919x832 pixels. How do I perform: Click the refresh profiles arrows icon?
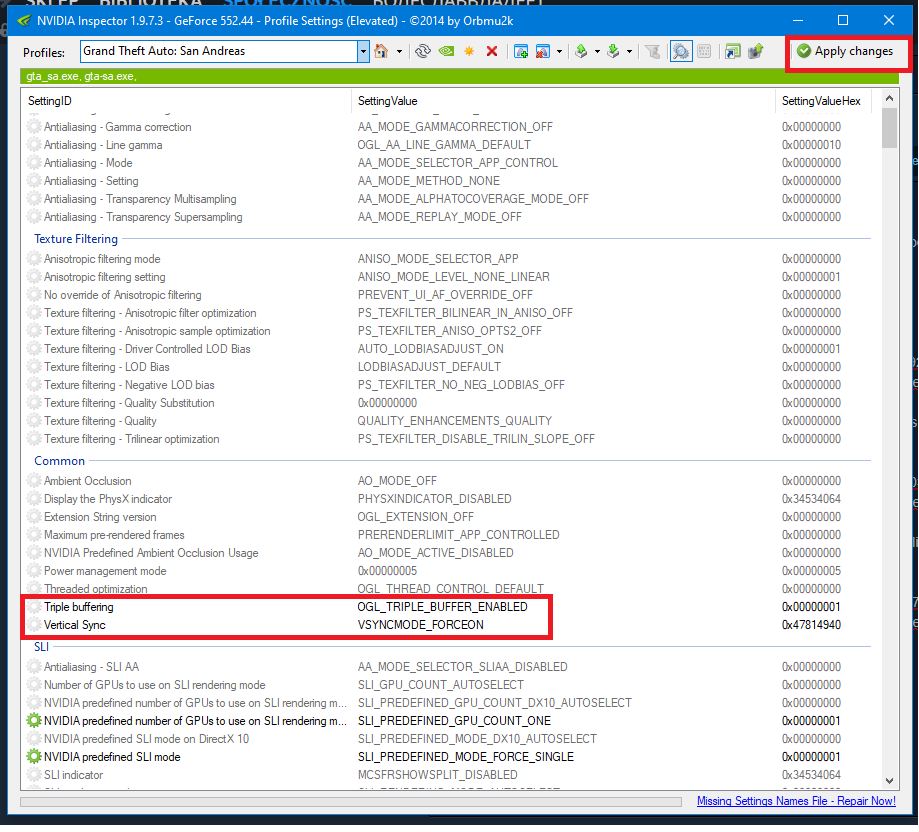423,52
